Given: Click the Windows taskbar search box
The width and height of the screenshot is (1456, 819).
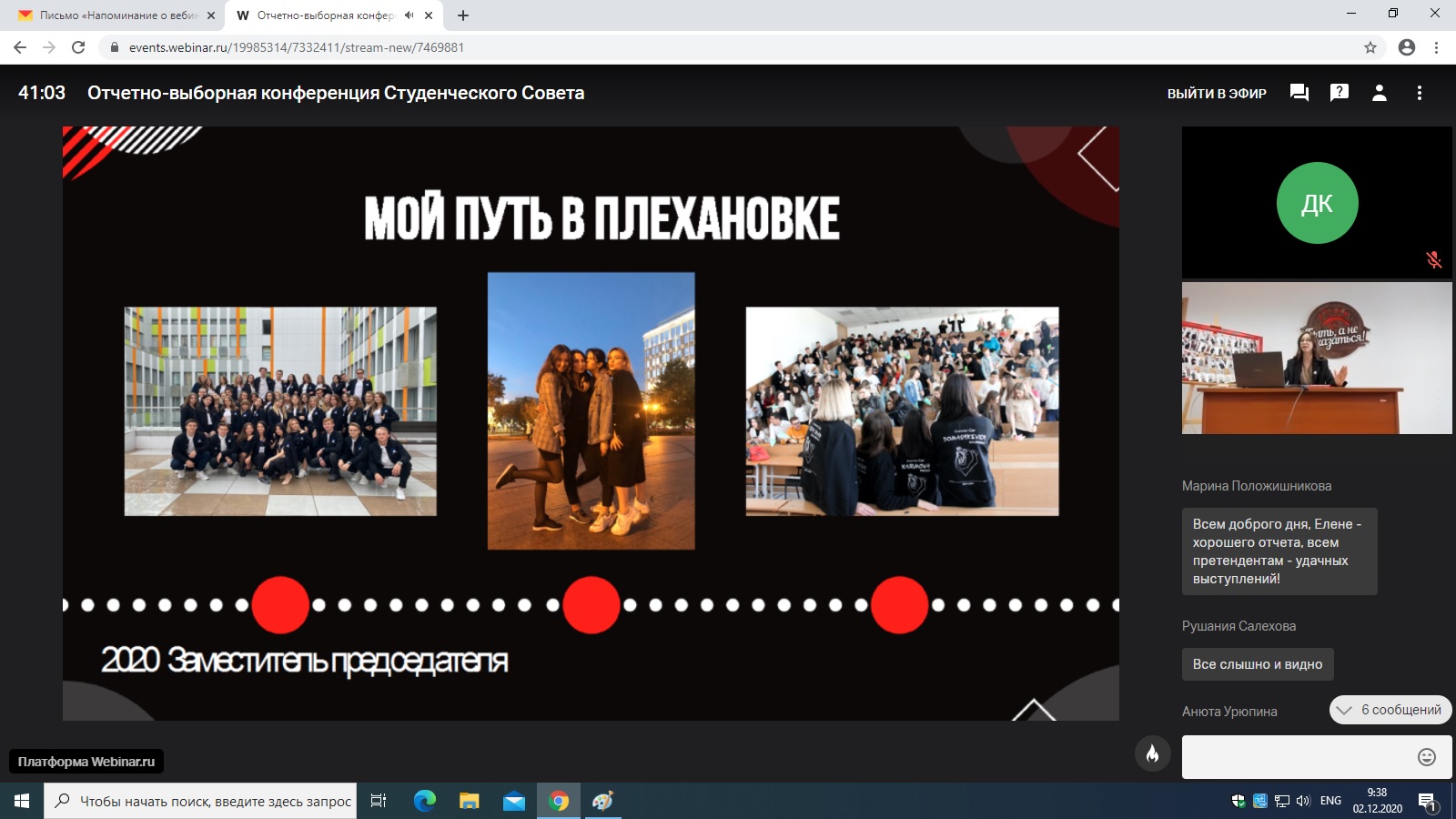Looking at the screenshot, I should pyautogui.click(x=200, y=801).
